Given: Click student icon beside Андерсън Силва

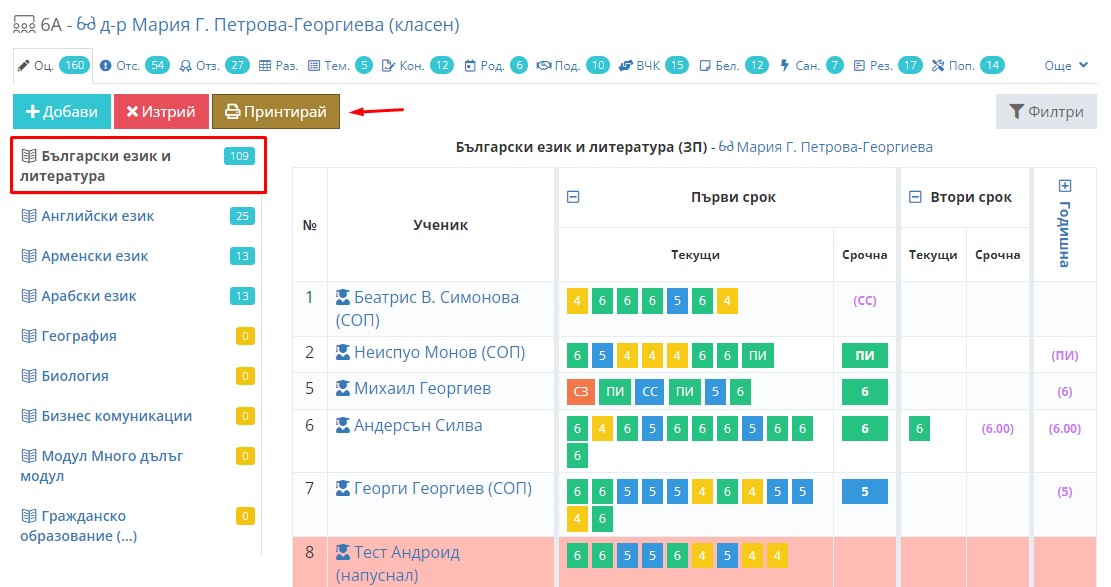Looking at the screenshot, I should pyautogui.click(x=343, y=425).
